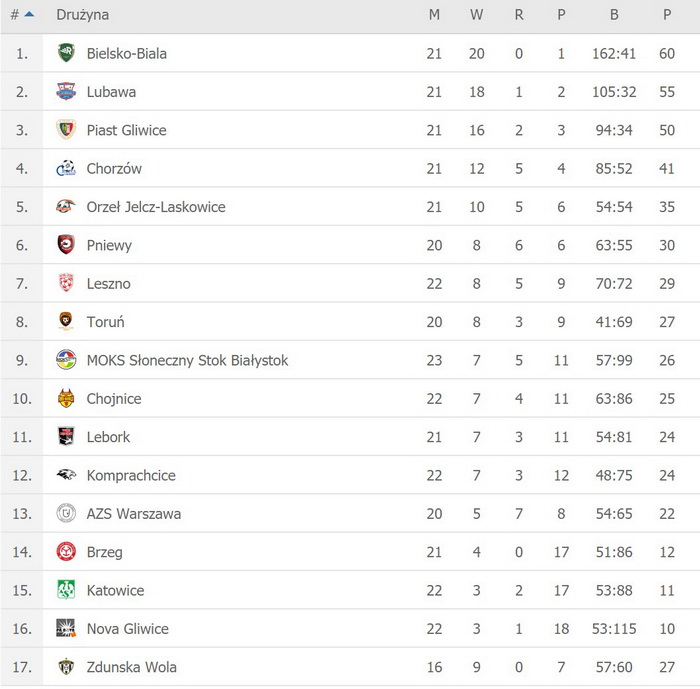Open the Chojnice team link
Screen dimensions: 700x689
pos(114,399)
